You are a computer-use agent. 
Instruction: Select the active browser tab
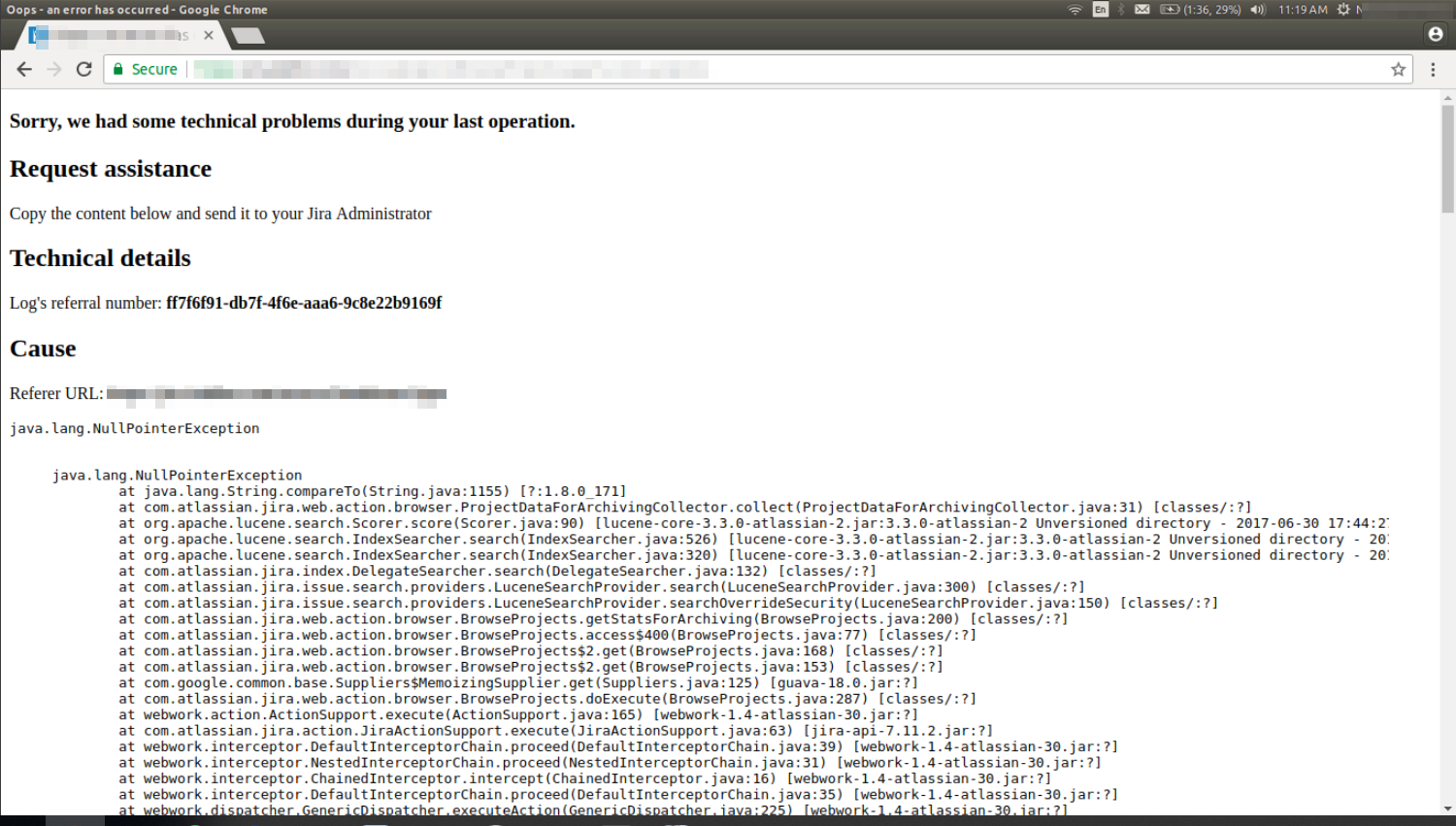click(121, 35)
